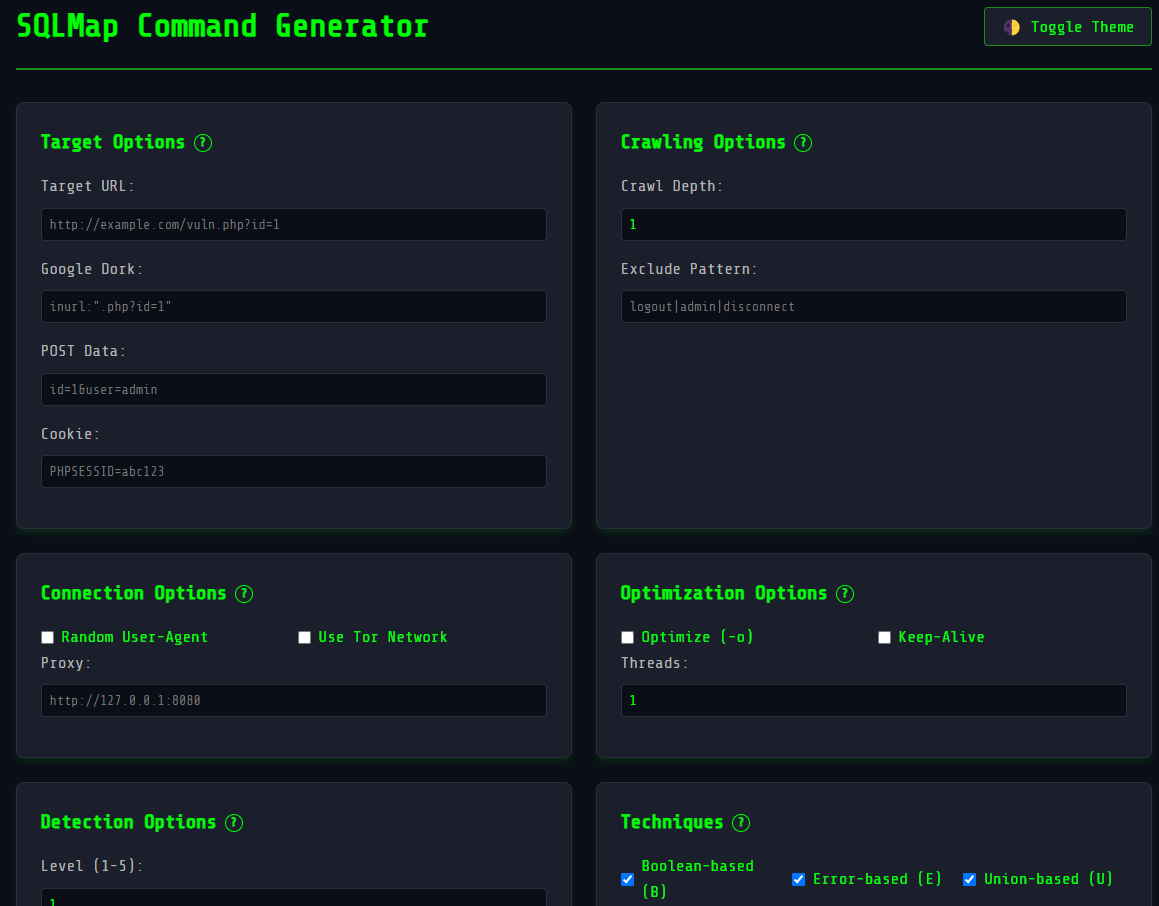The height and width of the screenshot is (906, 1159).
Task: Click the Keep-Alive label text
Action: [942, 637]
